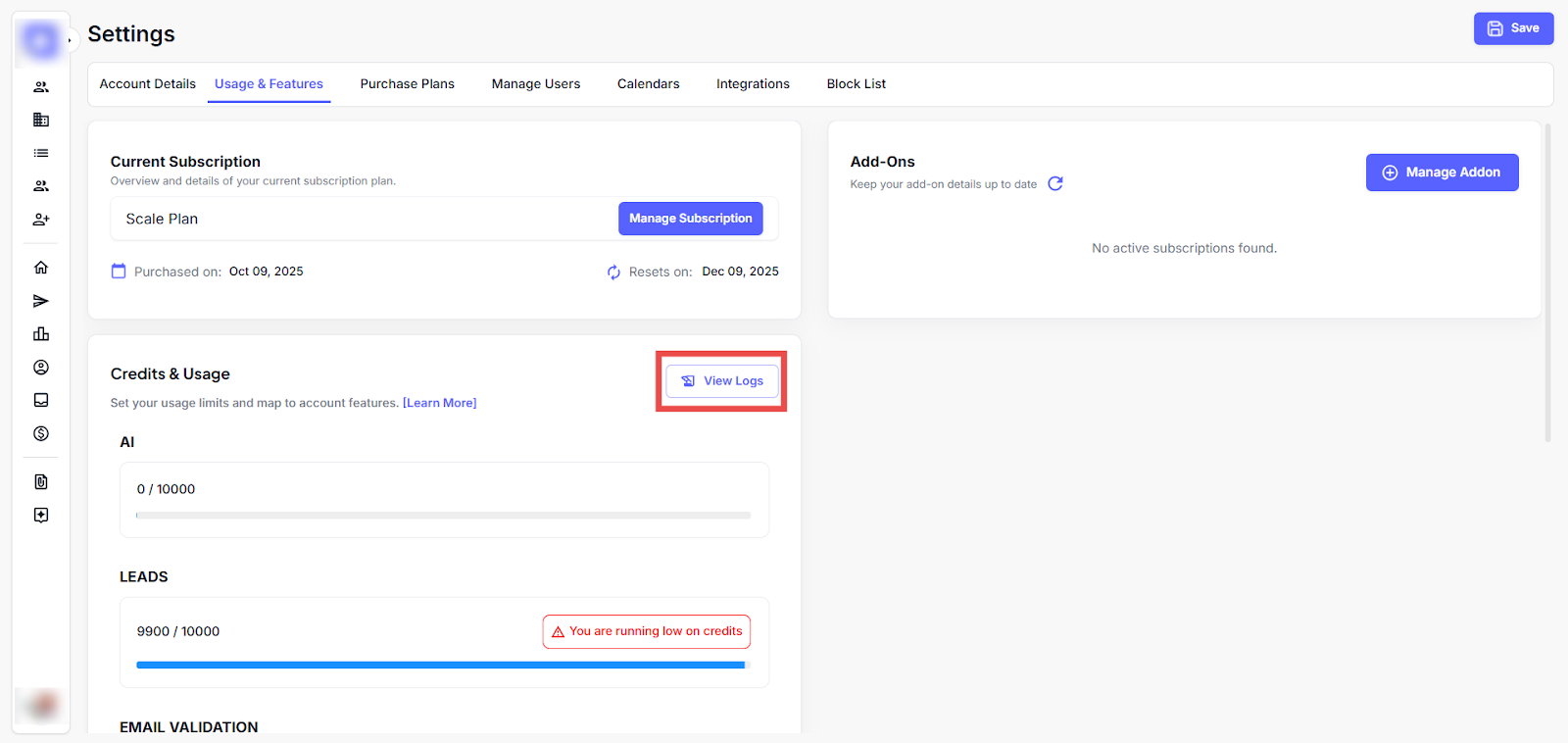1568x743 pixels.
Task: Click the page vertical scrollbar
Action: coord(1547,282)
